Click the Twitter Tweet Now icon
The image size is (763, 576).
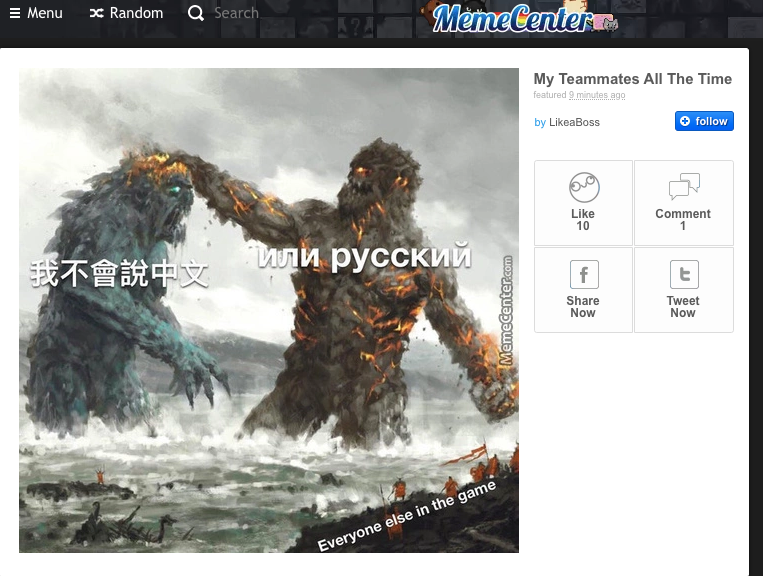pyautogui.click(x=684, y=274)
